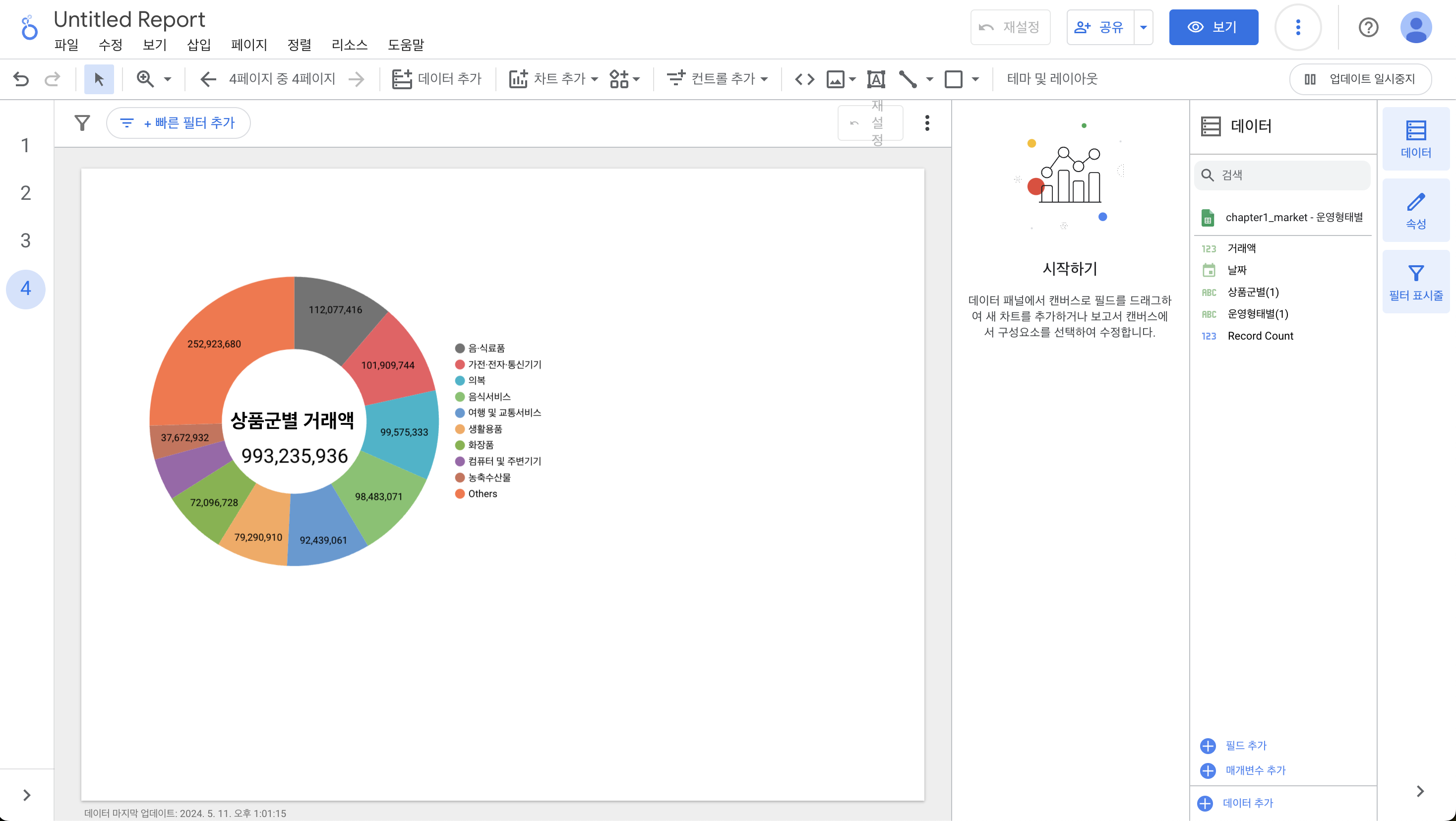Select the line drawing tool

908,79
